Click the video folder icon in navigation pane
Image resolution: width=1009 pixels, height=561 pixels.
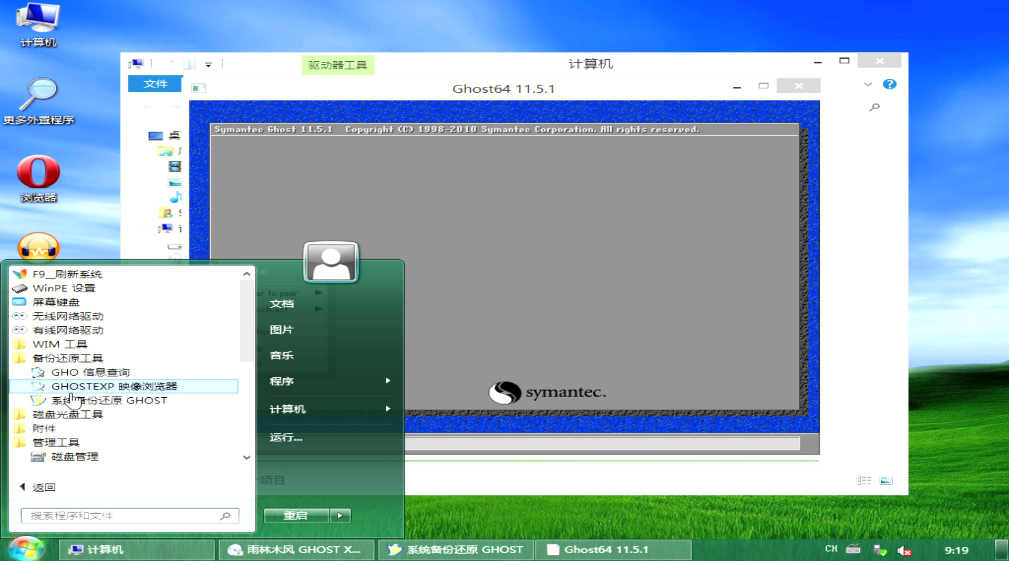click(x=174, y=166)
